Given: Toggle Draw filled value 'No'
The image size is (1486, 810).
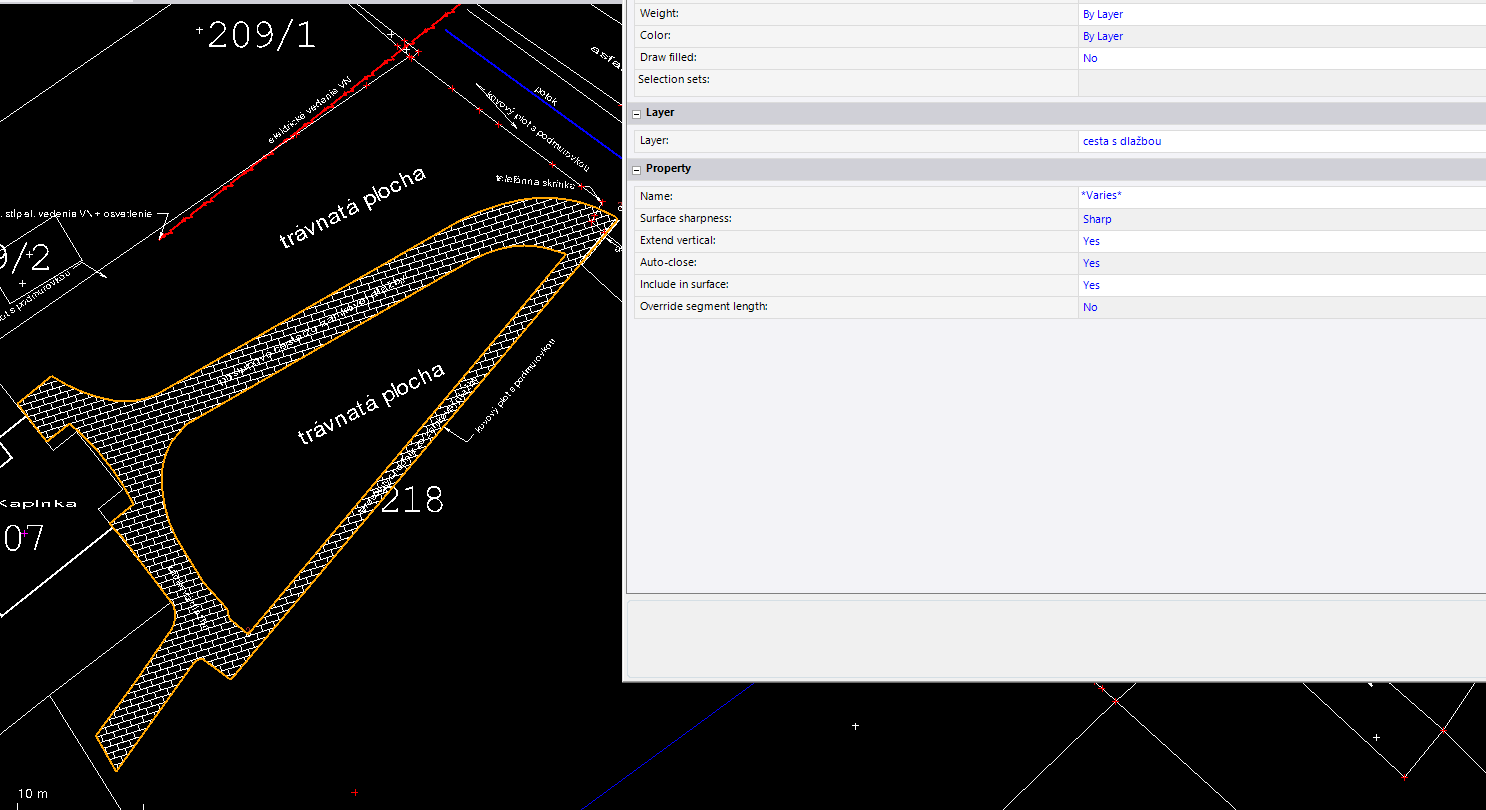Looking at the screenshot, I should tap(1090, 58).
